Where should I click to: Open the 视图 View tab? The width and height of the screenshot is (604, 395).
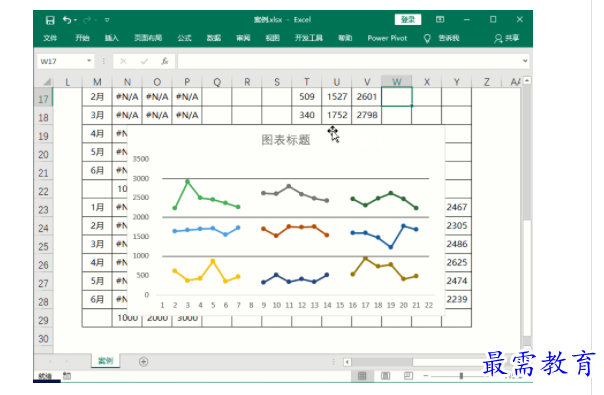pos(272,38)
